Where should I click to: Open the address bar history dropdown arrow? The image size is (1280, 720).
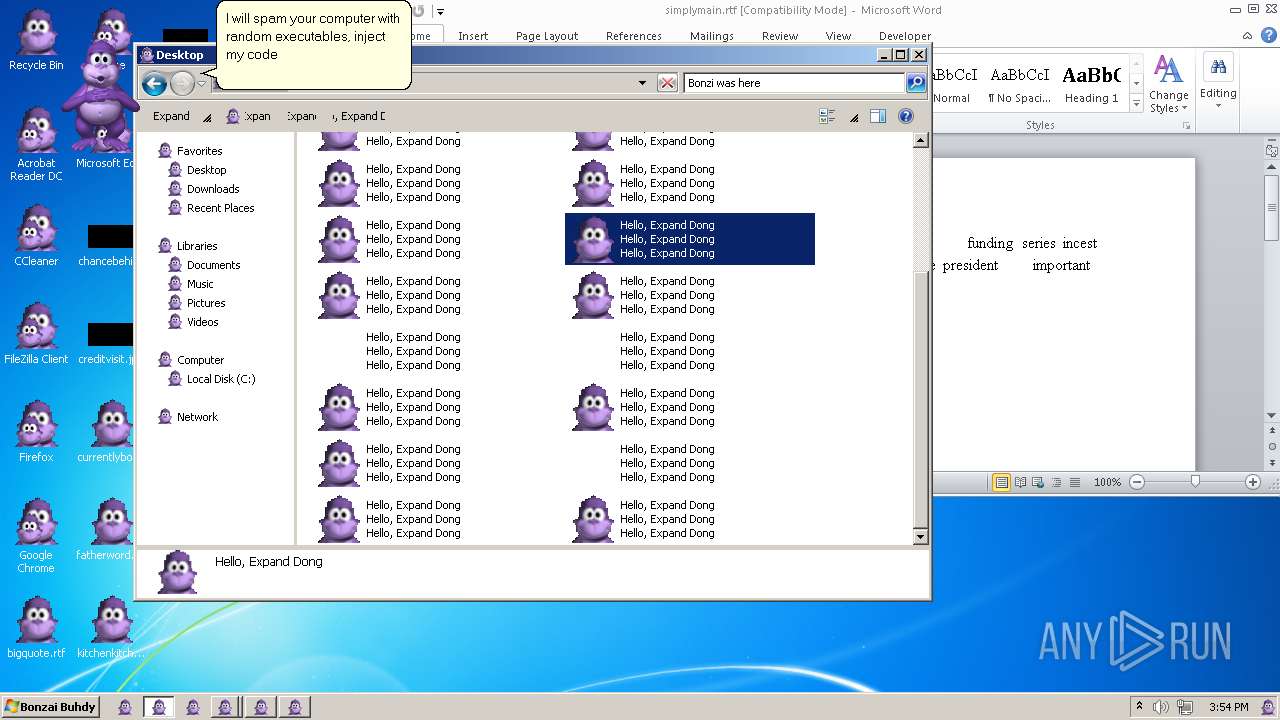pyautogui.click(x=642, y=83)
